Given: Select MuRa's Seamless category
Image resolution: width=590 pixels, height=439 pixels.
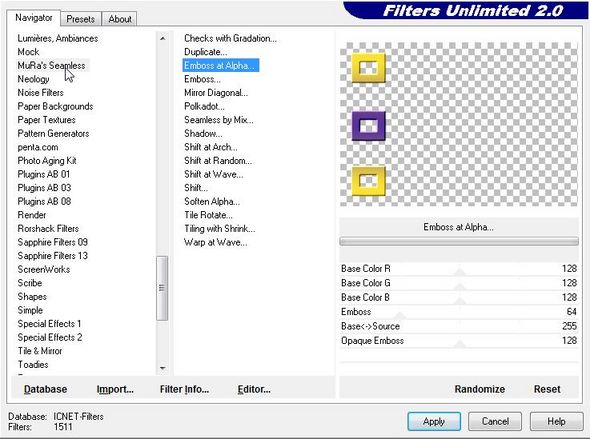Looking at the screenshot, I should coord(52,65).
